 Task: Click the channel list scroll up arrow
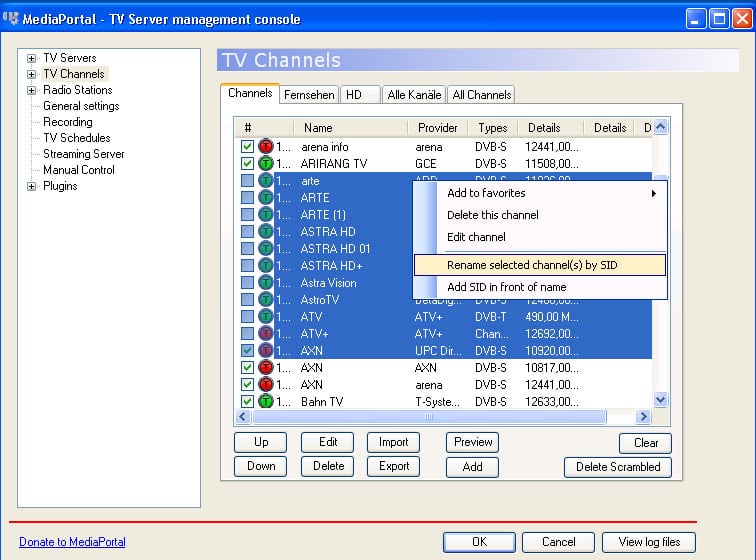pyautogui.click(x=661, y=127)
